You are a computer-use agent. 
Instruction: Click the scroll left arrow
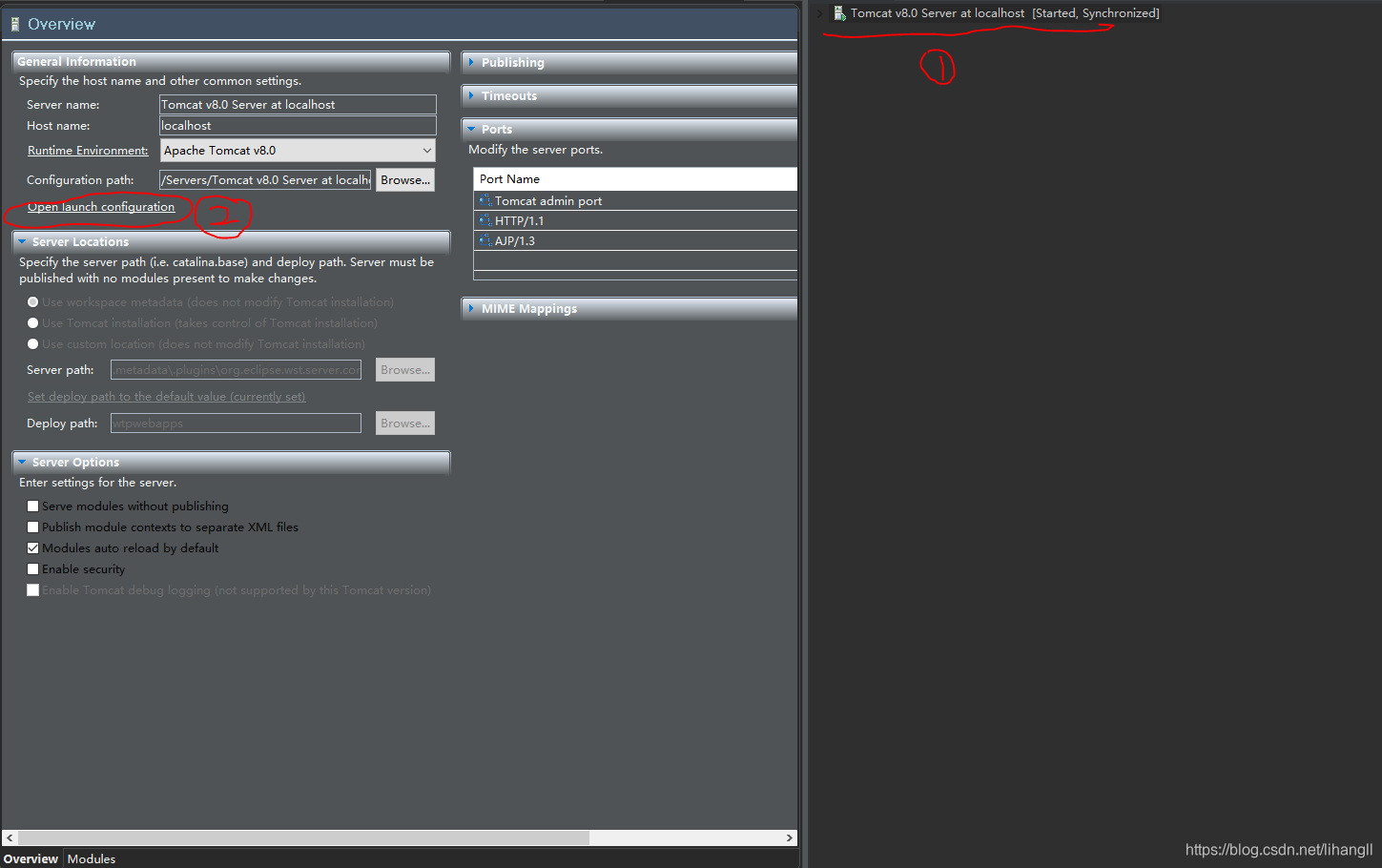point(10,837)
